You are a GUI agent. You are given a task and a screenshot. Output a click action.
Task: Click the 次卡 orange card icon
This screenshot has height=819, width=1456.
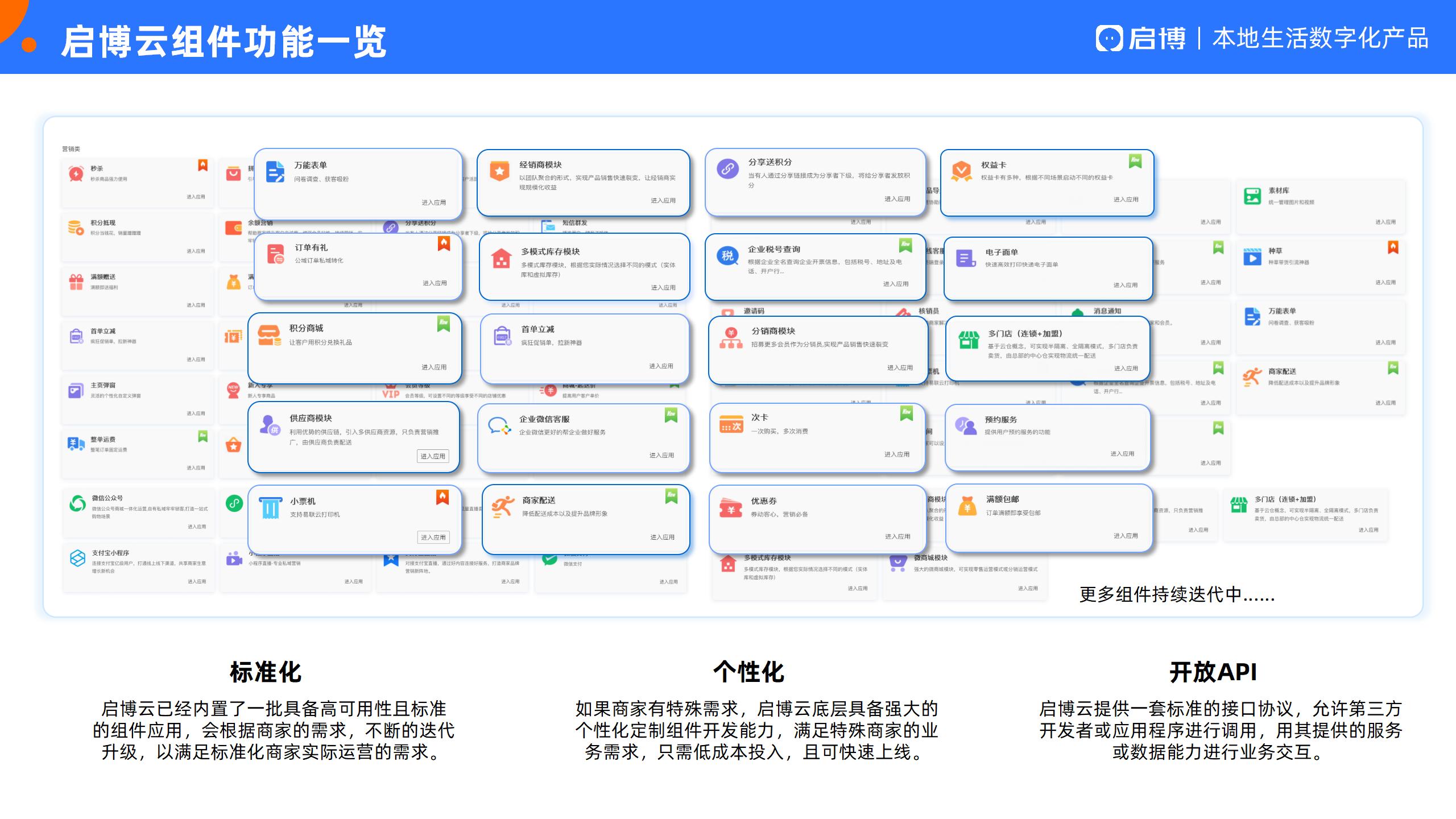[731, 424]
